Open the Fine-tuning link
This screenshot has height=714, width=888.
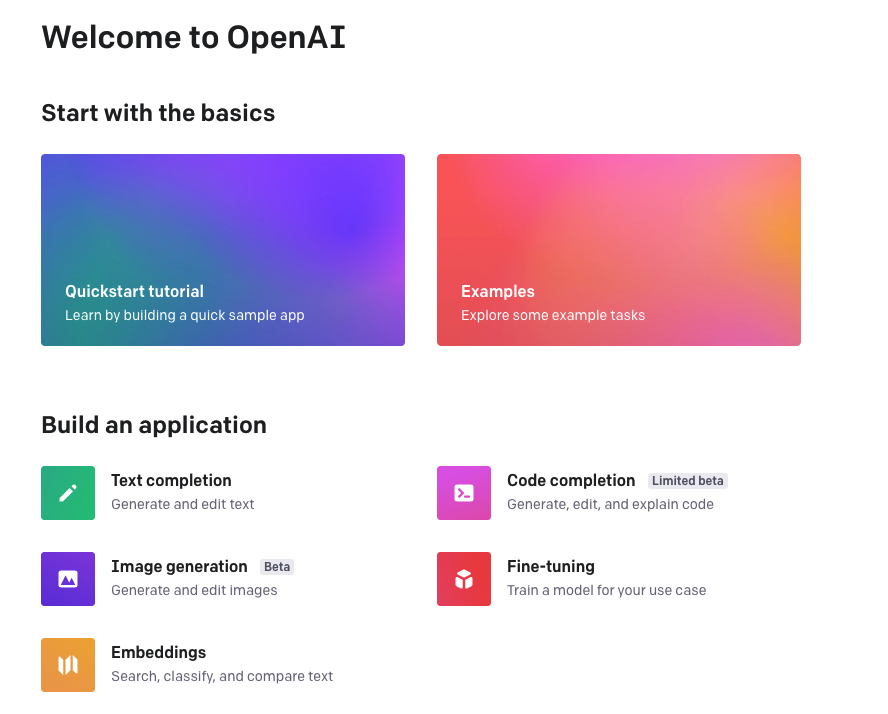550,566
